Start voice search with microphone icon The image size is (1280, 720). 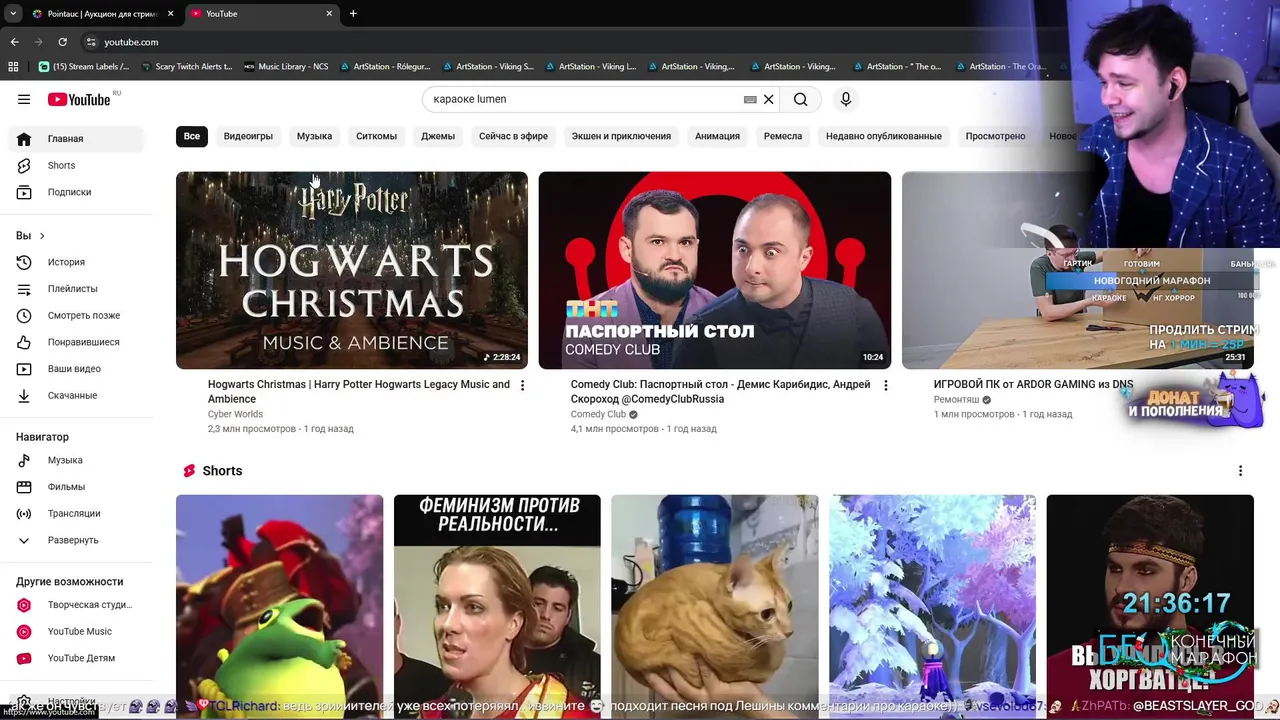tap(846, 99)
